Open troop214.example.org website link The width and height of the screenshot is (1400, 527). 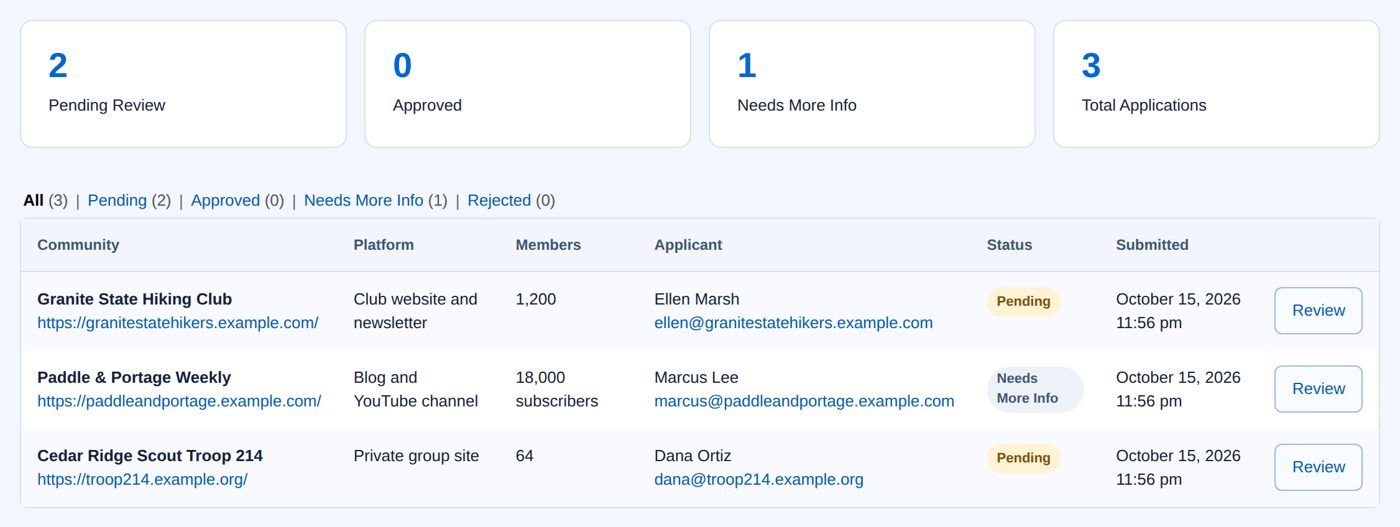pyautogui.click(x=142, y=479)
